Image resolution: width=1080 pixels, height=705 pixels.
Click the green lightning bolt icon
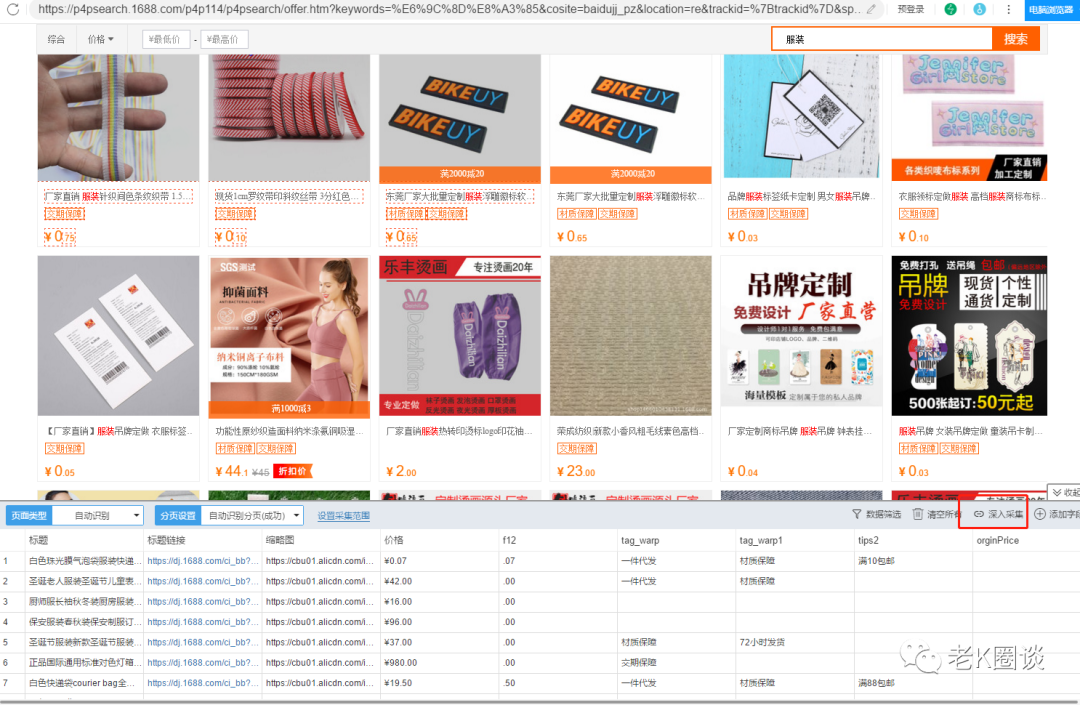pos(951,10)
